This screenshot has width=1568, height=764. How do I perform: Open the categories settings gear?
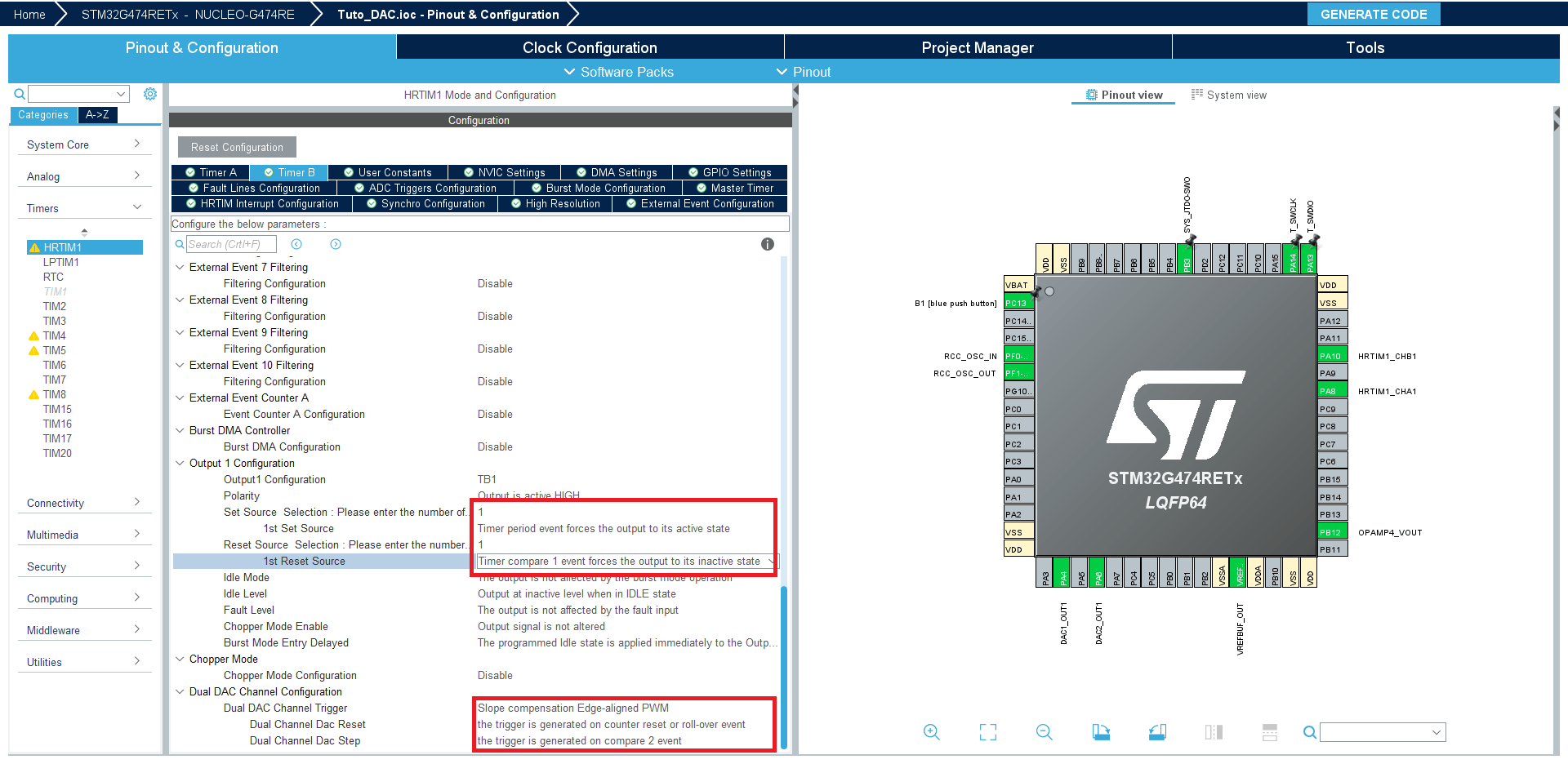[x=150, y=94]
